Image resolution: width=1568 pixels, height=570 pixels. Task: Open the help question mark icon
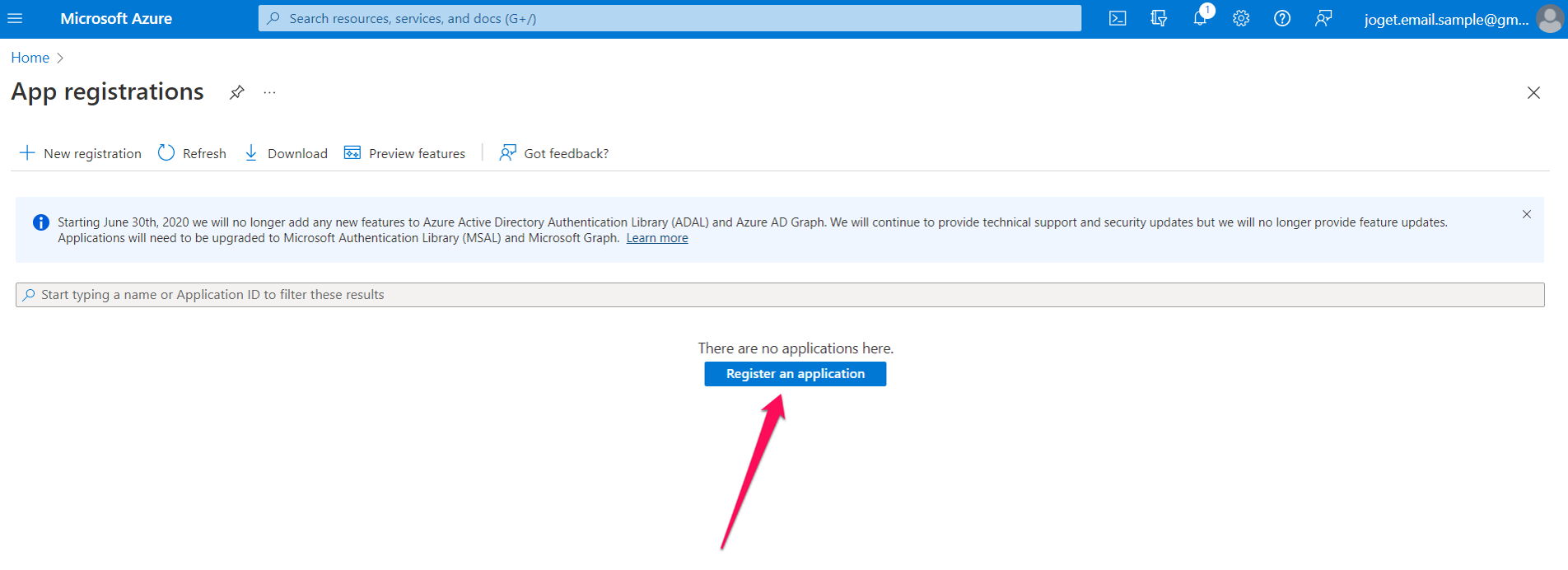(1282, 18)
